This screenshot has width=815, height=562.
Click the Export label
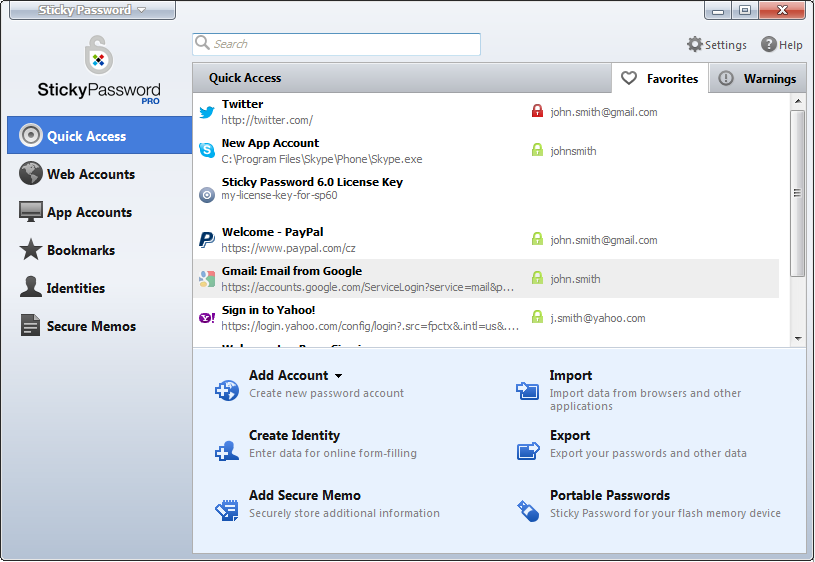pyautogui.click(x=570, y=435)
